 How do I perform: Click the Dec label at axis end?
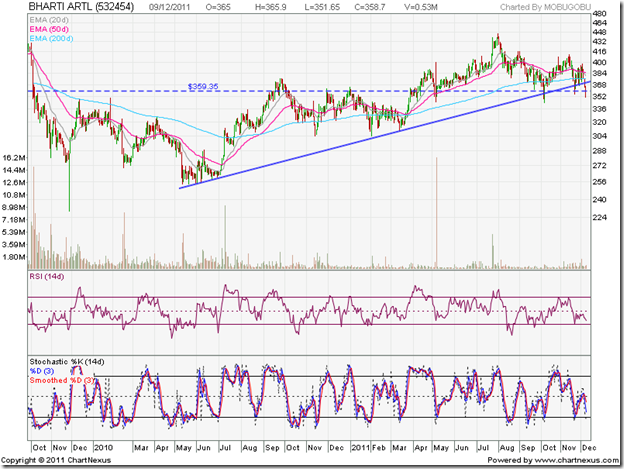(589, 448)
